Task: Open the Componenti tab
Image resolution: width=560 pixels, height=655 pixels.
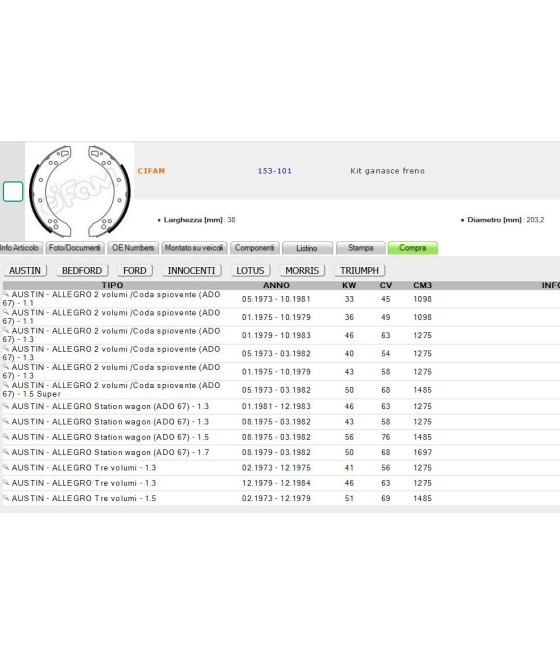Action: tap(254, 248)
